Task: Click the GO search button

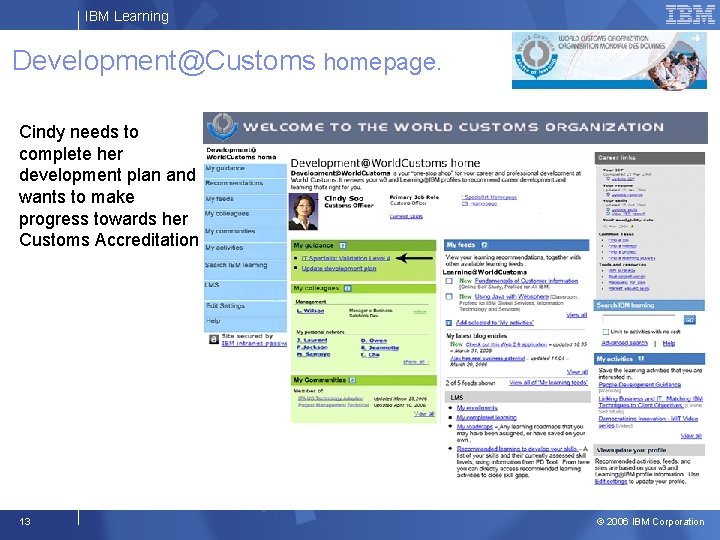Action: [x=690, y=320]
